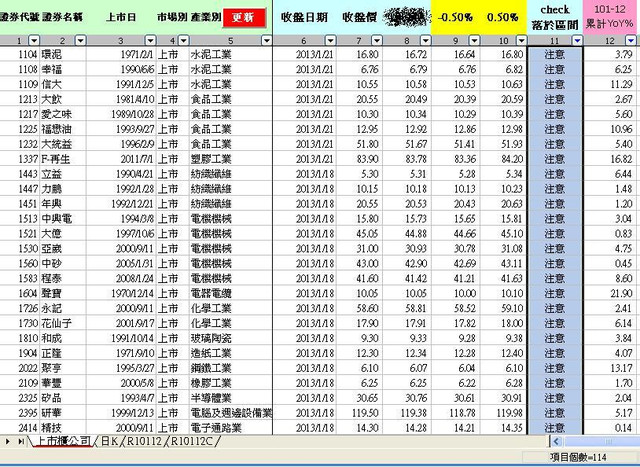Select industry cell 橡膠工業

coord(231,383)
